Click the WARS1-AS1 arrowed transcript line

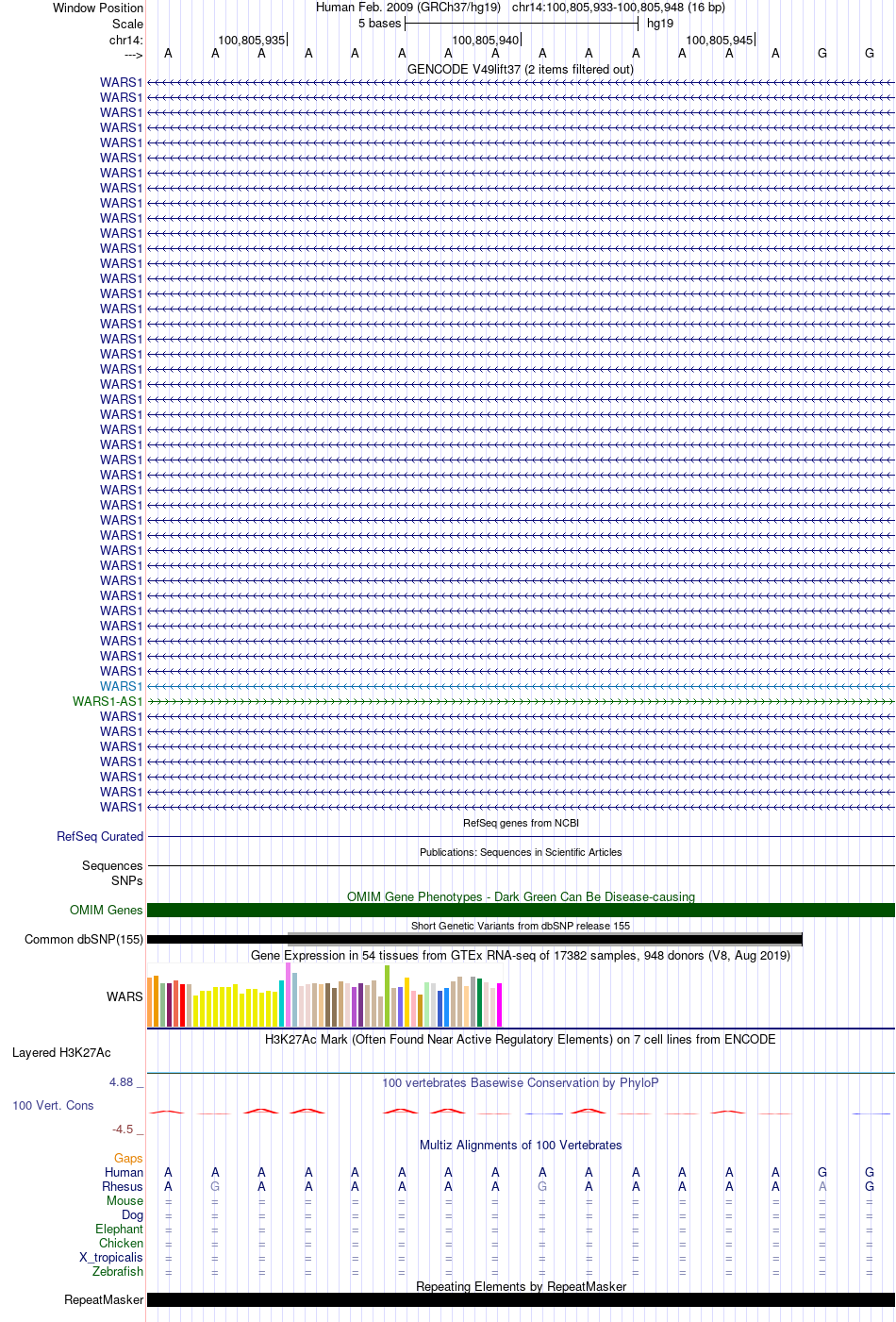click(x=521, y=701)
